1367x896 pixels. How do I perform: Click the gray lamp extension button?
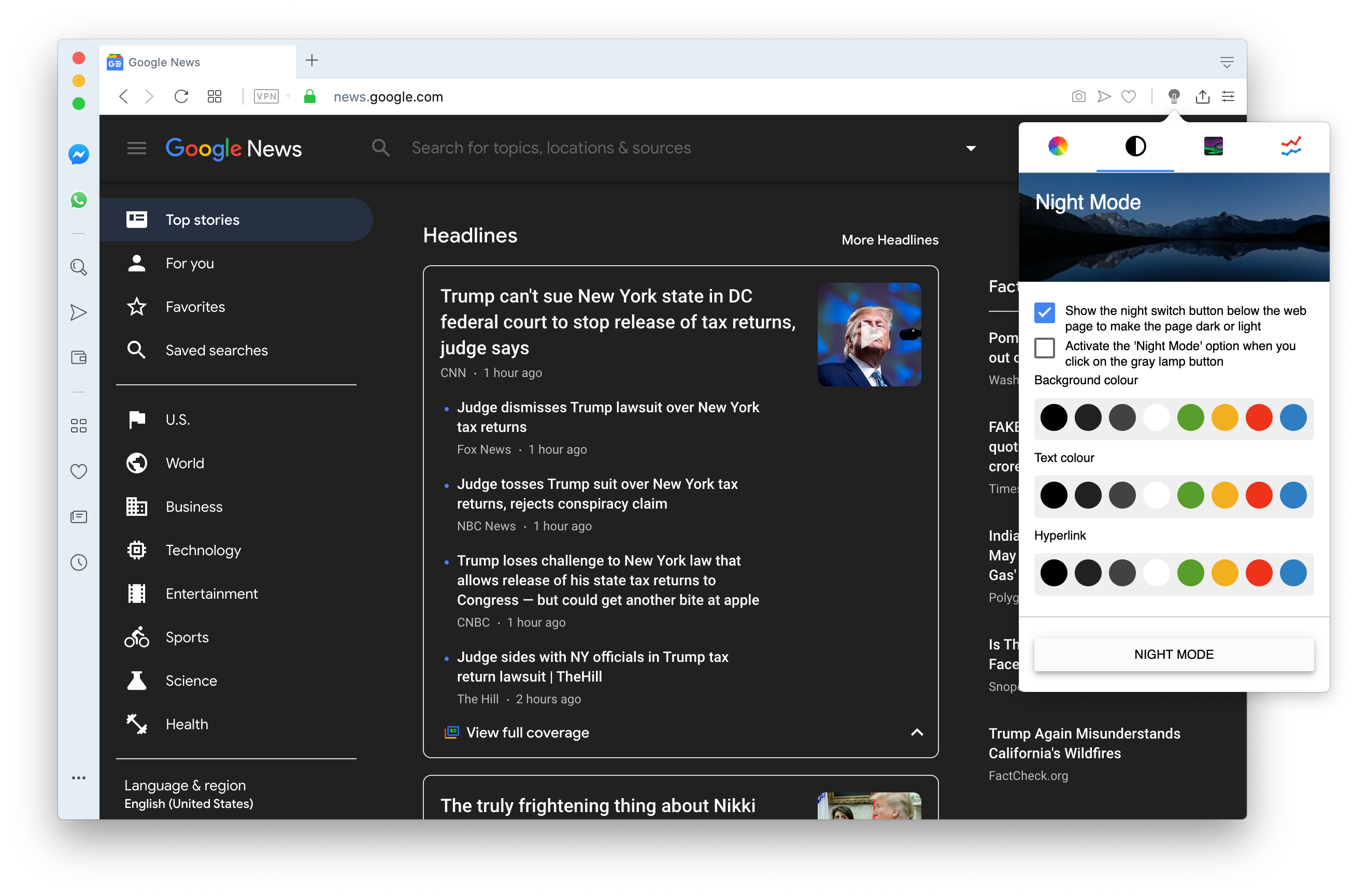(1174, 96)
